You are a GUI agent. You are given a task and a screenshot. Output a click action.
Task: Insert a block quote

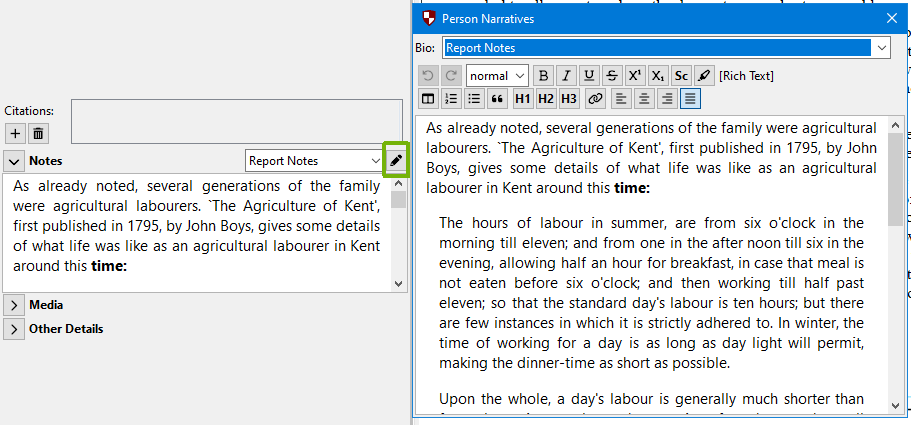(496, 98)
